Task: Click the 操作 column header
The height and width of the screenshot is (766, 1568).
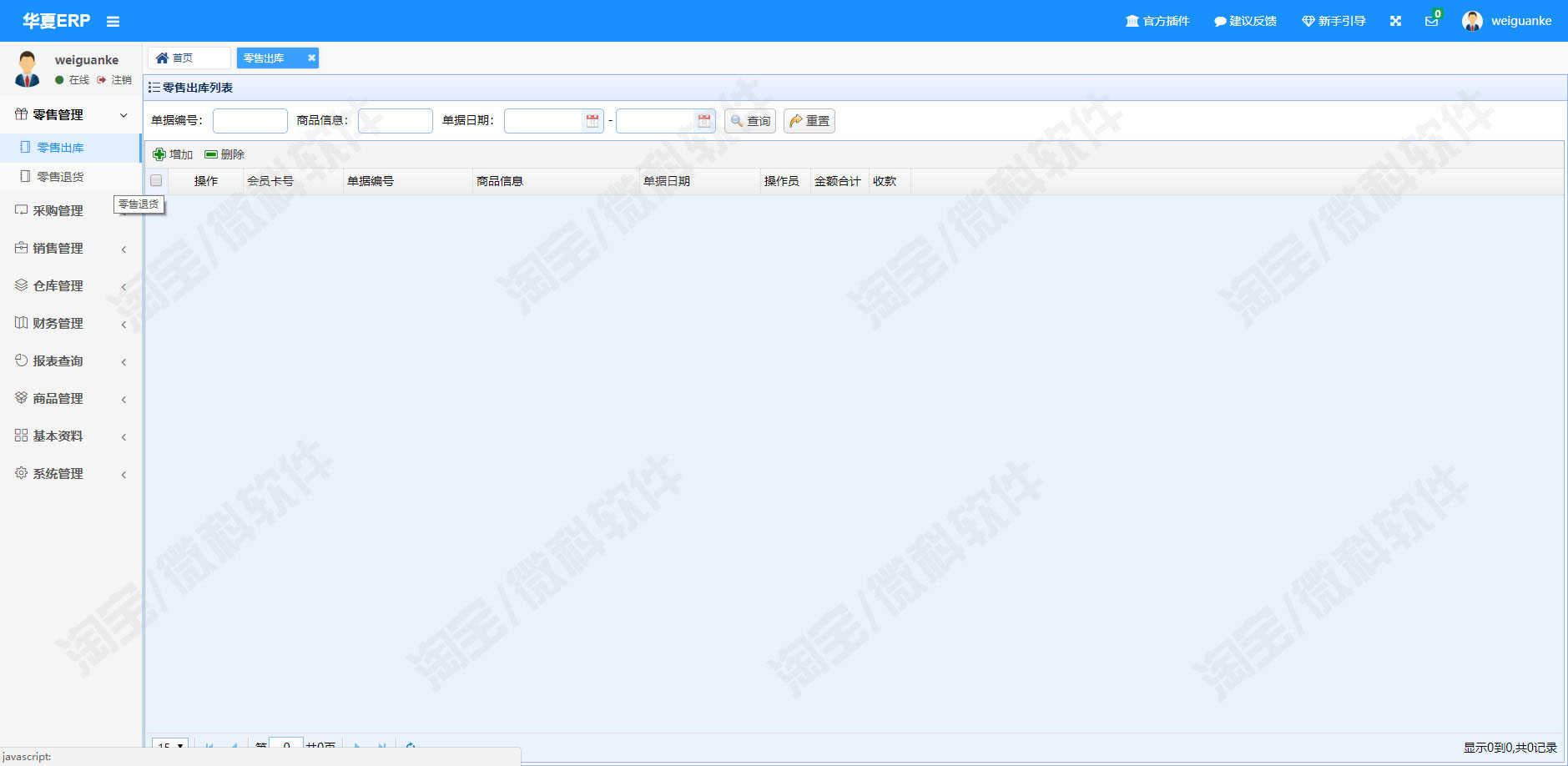Action: click(206, 181)
